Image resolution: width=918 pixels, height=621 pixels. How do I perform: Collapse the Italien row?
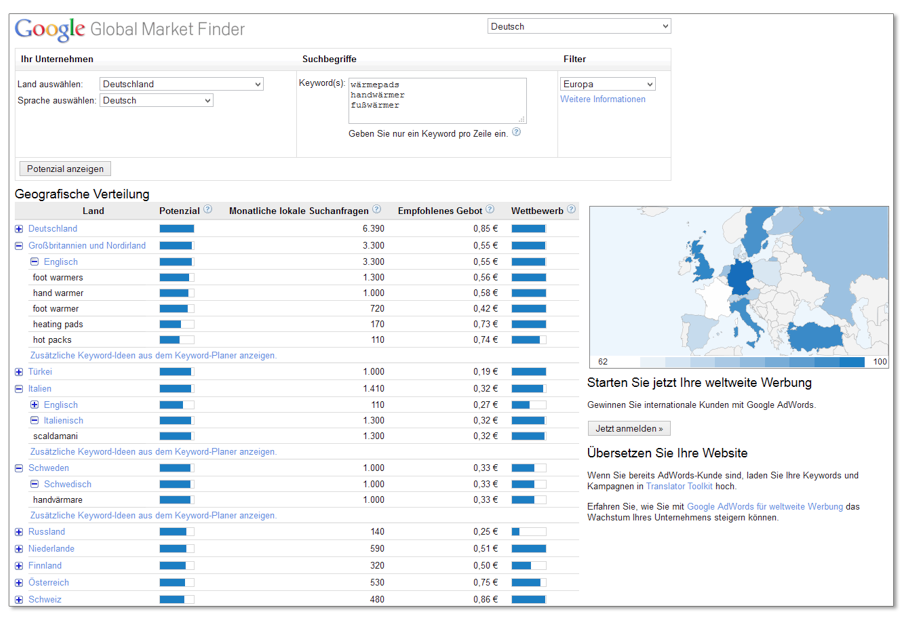coord(19,389)
